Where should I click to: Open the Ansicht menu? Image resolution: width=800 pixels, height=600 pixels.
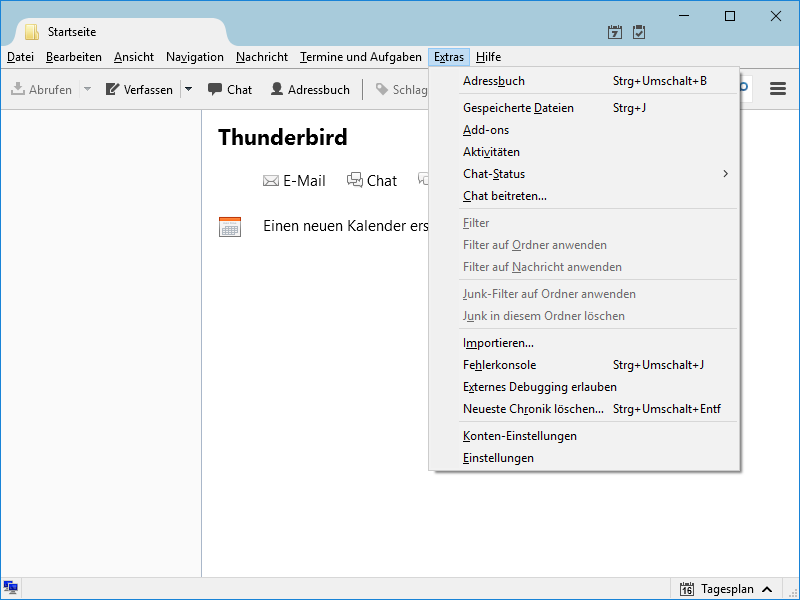tap(134, 57)
